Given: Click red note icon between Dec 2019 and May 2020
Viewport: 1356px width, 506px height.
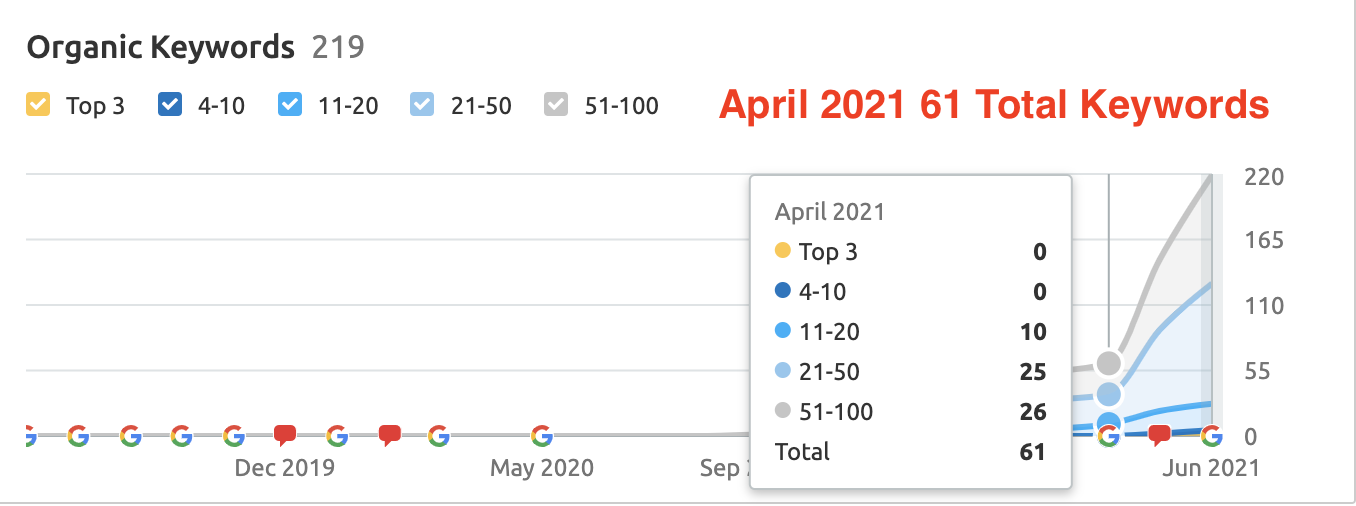Looking at the screenshot, I should tap(389, 435).
